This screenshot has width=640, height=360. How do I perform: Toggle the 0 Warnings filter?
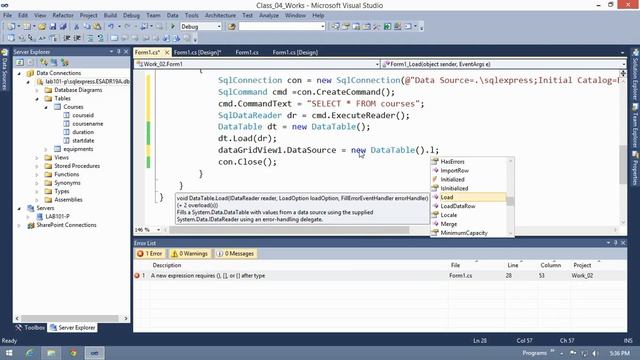point(190,254)
